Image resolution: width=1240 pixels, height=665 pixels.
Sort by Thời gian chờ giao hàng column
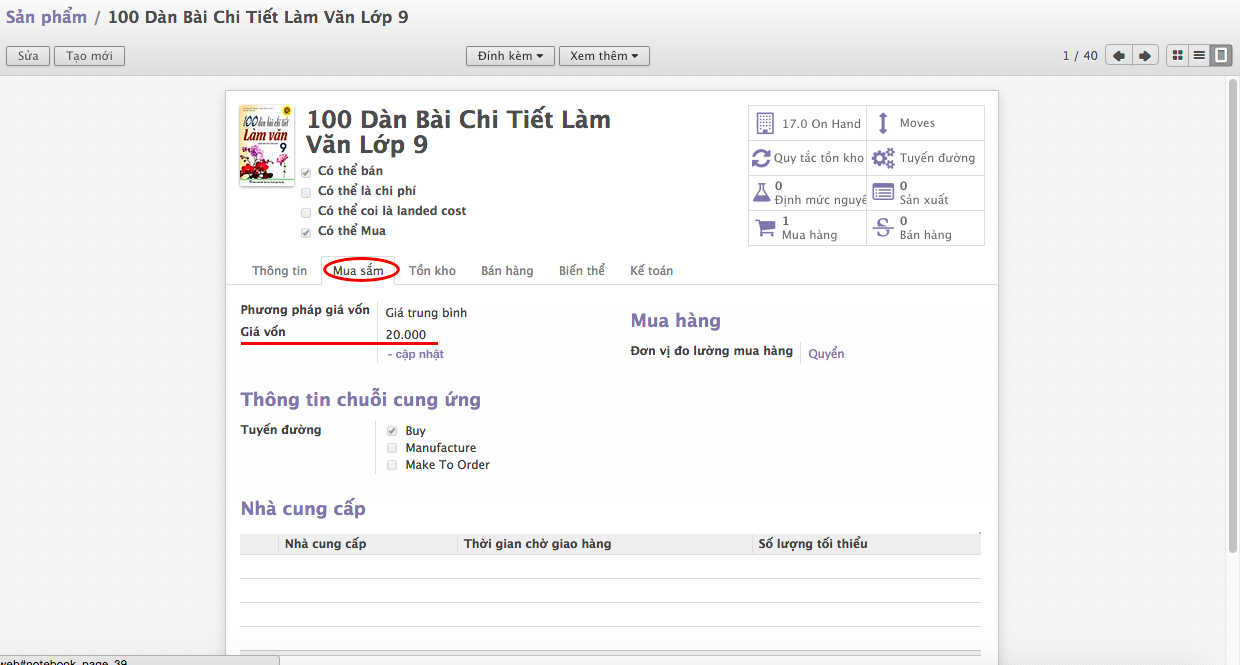click(x=606, y=544)
